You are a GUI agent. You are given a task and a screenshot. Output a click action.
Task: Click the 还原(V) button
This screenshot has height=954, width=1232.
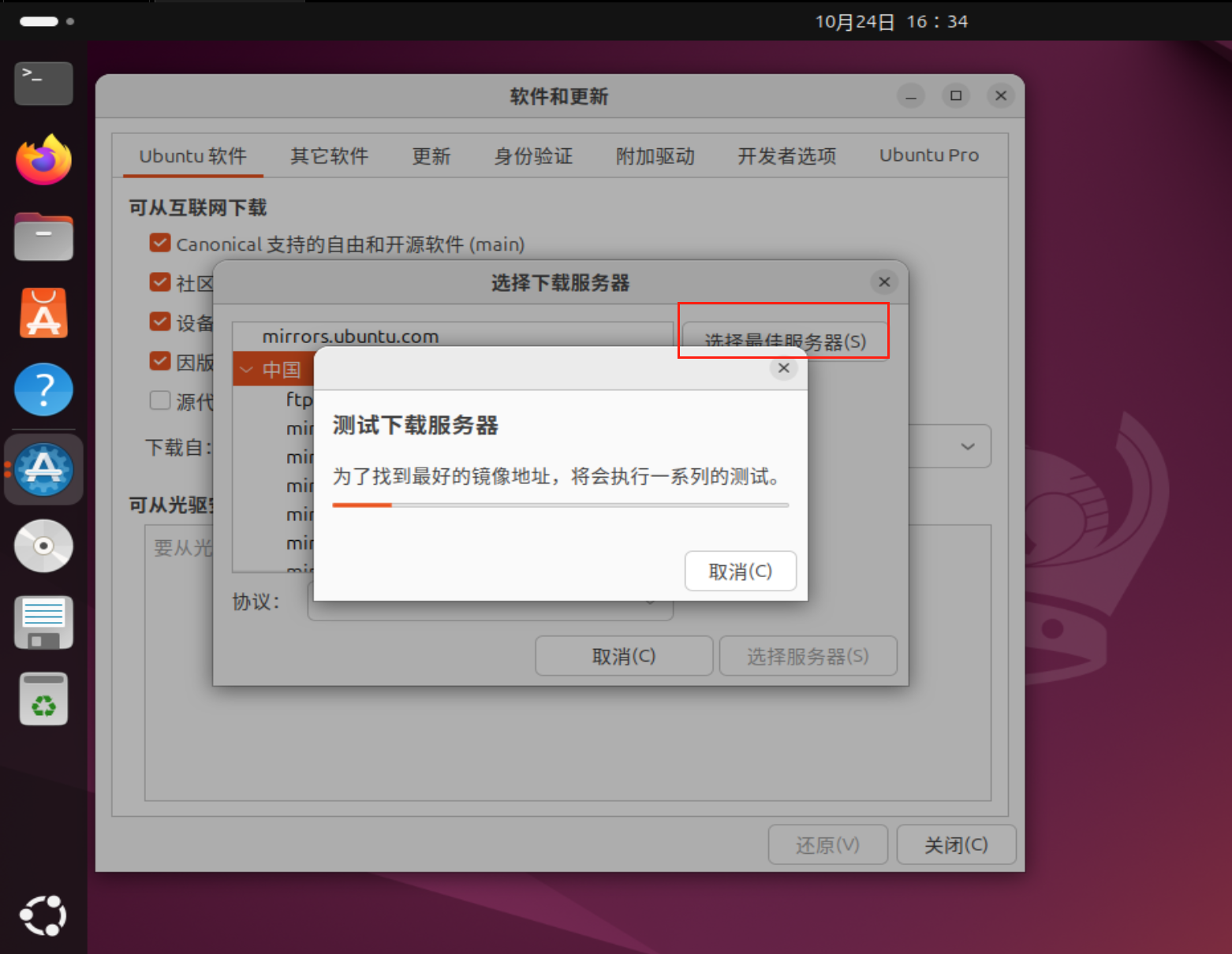[x=827, y=845]
